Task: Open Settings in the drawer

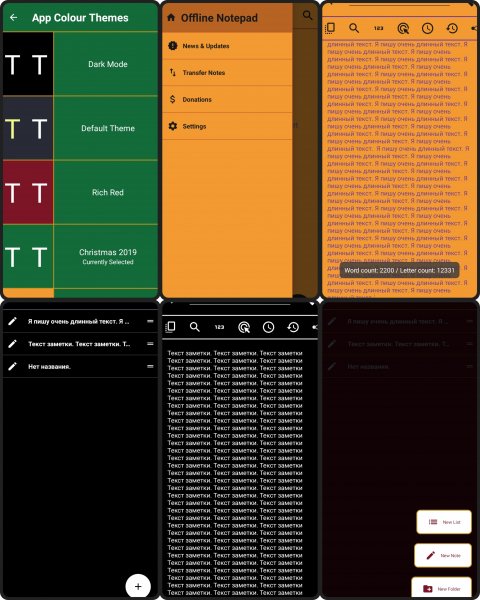Action: click(x=227, y=126)
